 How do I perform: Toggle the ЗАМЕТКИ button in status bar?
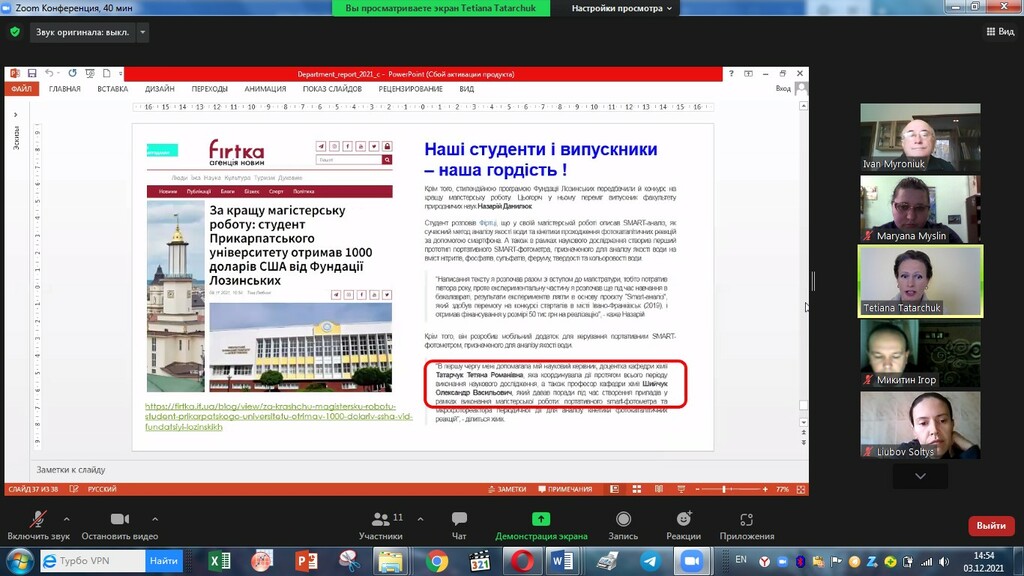point(507,489)
